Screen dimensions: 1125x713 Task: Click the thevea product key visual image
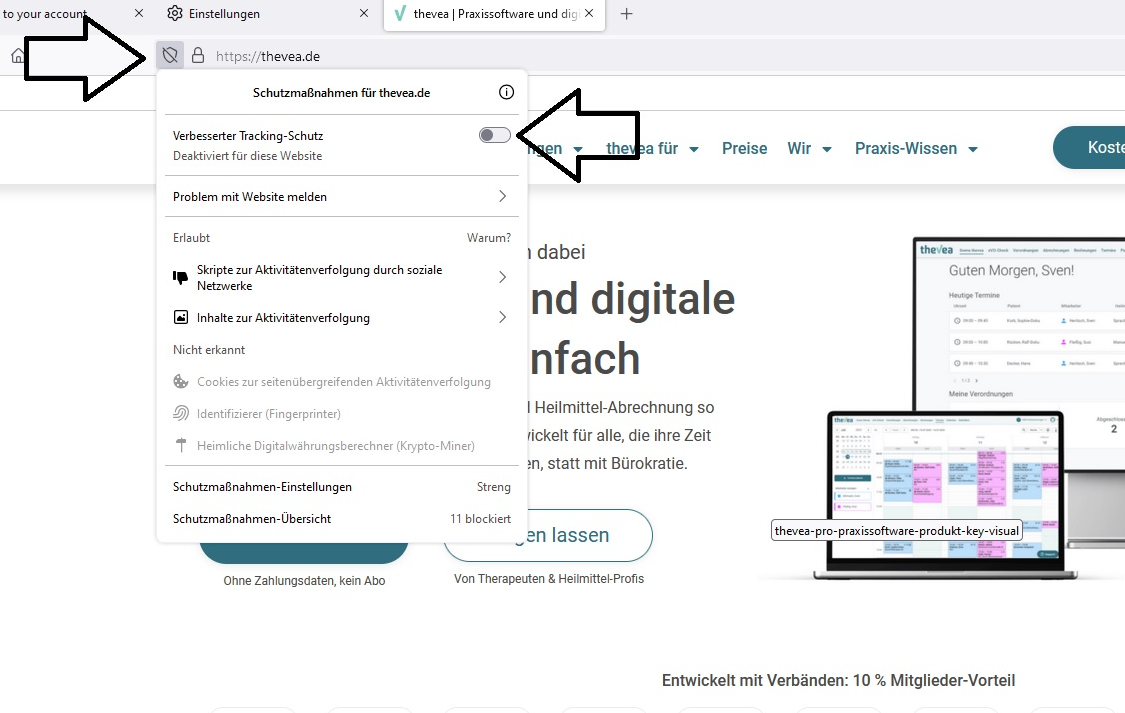[943, 407]
